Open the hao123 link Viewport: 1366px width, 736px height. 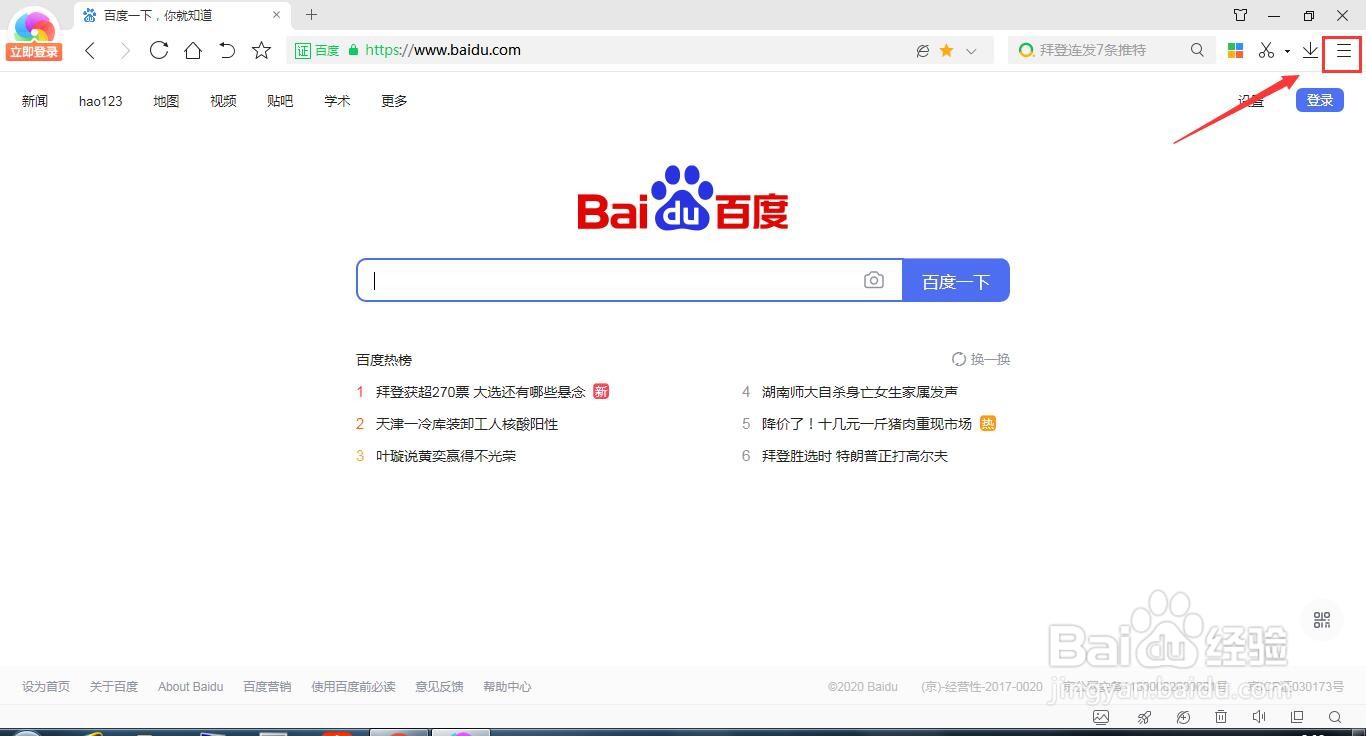(x=100, y=101)
